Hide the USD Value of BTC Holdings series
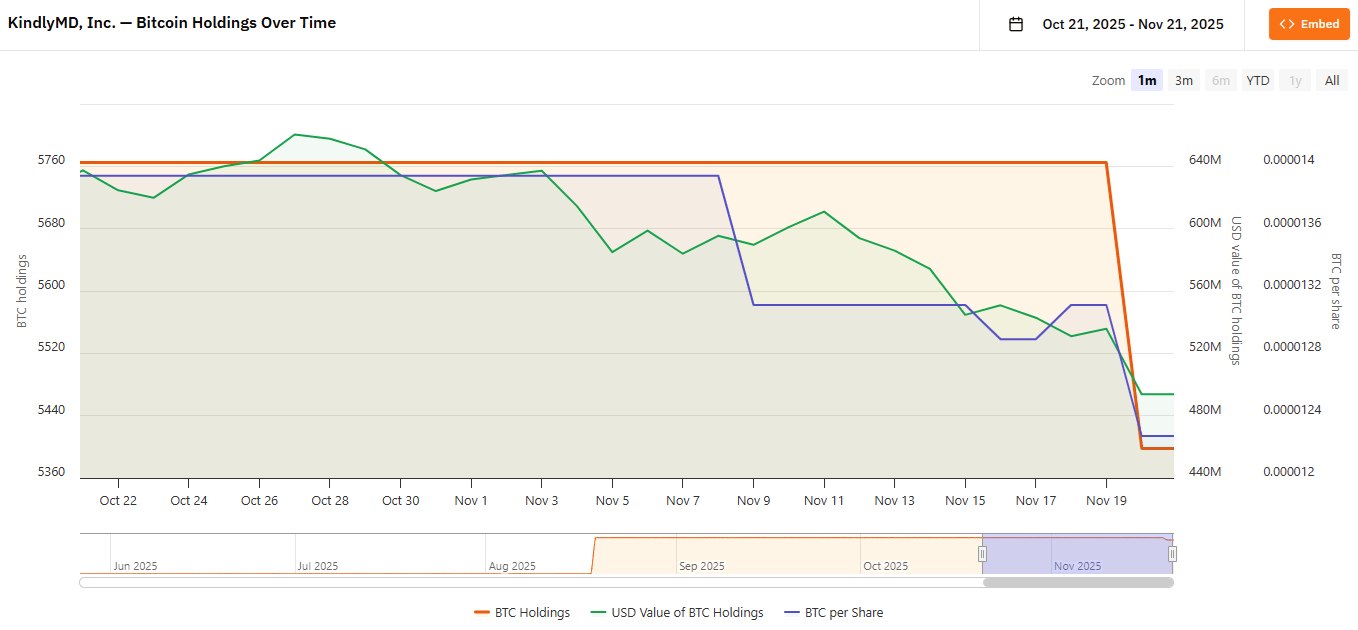This screenshot has height=630, width=1358. pos(687,613)
